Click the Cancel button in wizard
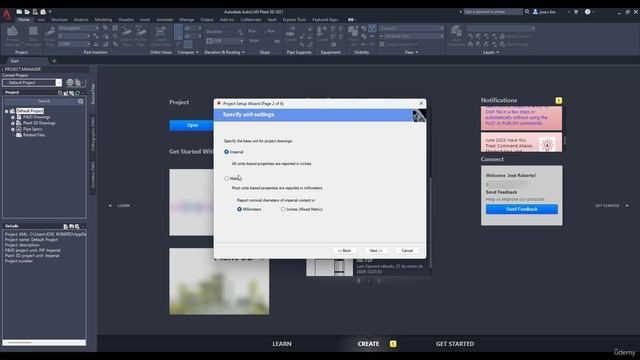 pyautogui.click(x=407, y=251)
